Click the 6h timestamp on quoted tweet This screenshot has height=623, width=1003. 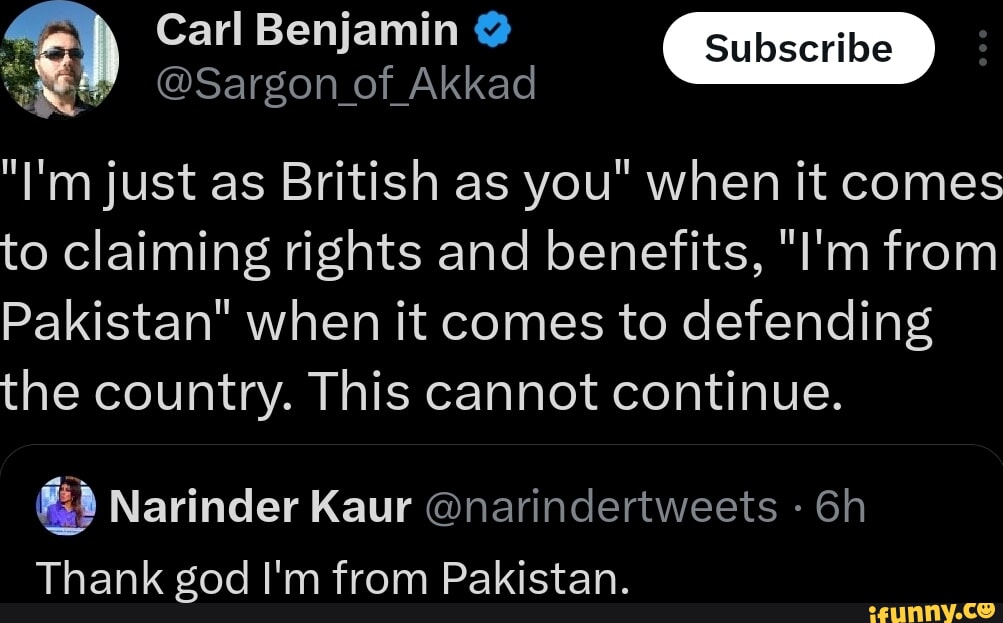tap(839, 508)
